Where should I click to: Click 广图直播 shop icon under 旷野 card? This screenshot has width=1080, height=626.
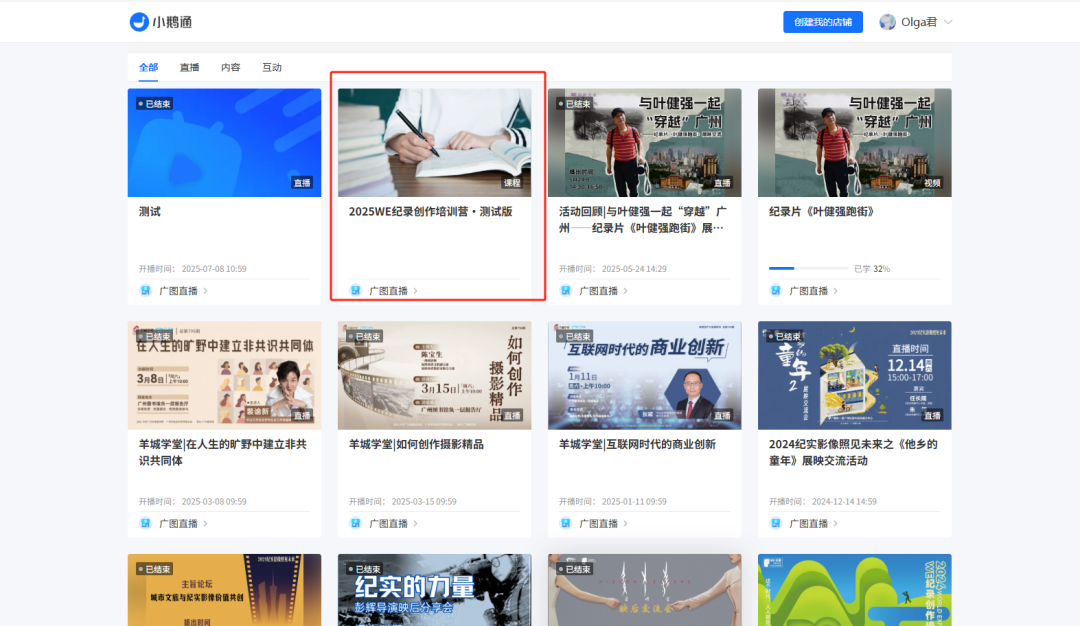coord(145,523)
